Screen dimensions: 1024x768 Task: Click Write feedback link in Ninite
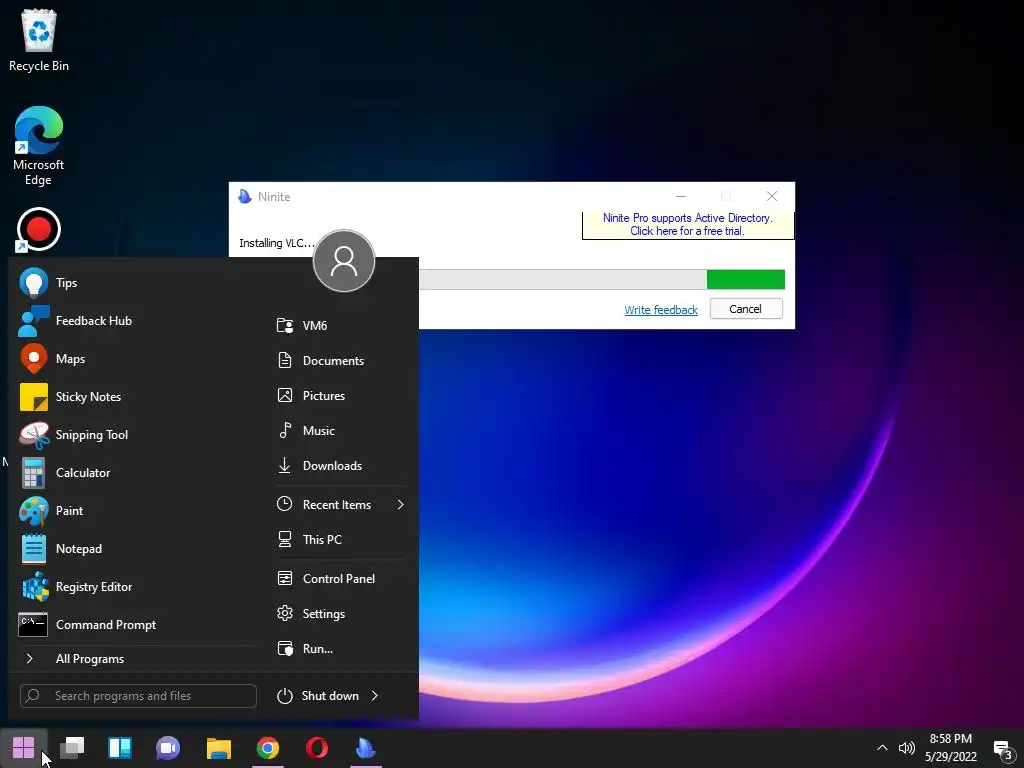coord(661,310)
